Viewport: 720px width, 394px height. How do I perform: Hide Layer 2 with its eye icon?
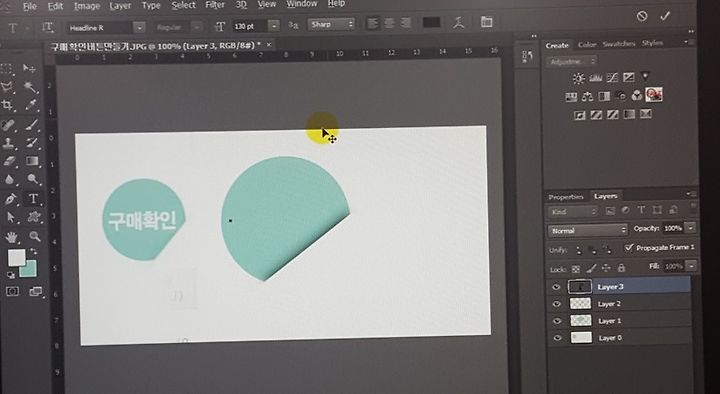[557, 304]
